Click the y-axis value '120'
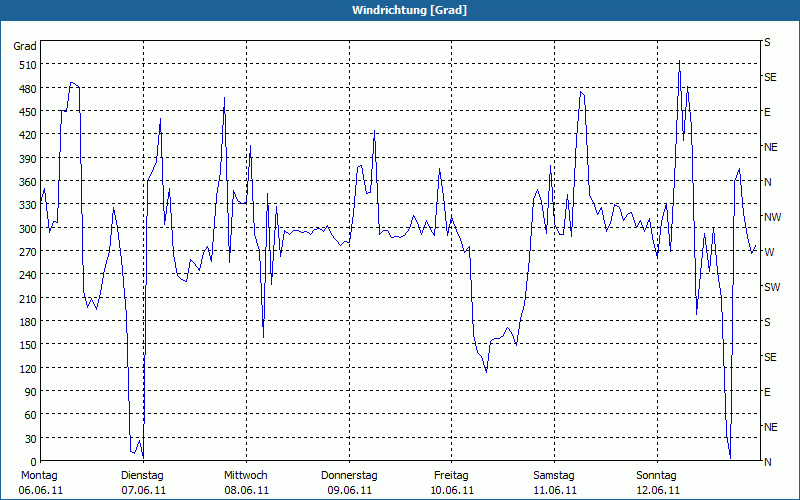The width and height of the screenshot is (800, 500). click(28, 369)
